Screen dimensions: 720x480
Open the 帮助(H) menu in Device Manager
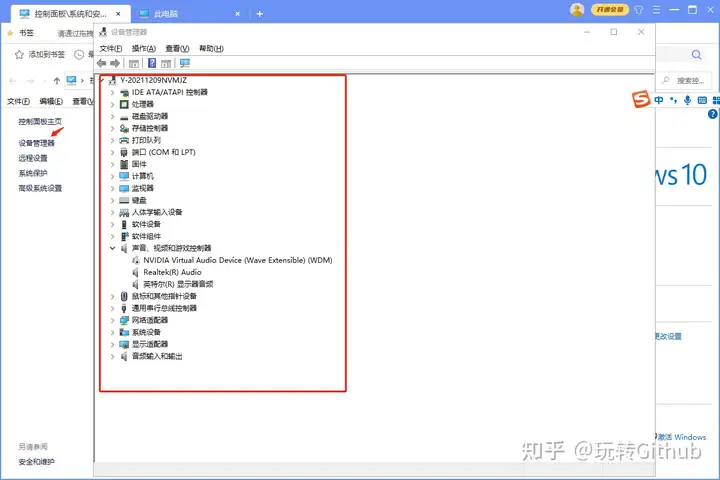tap(211, 49)
